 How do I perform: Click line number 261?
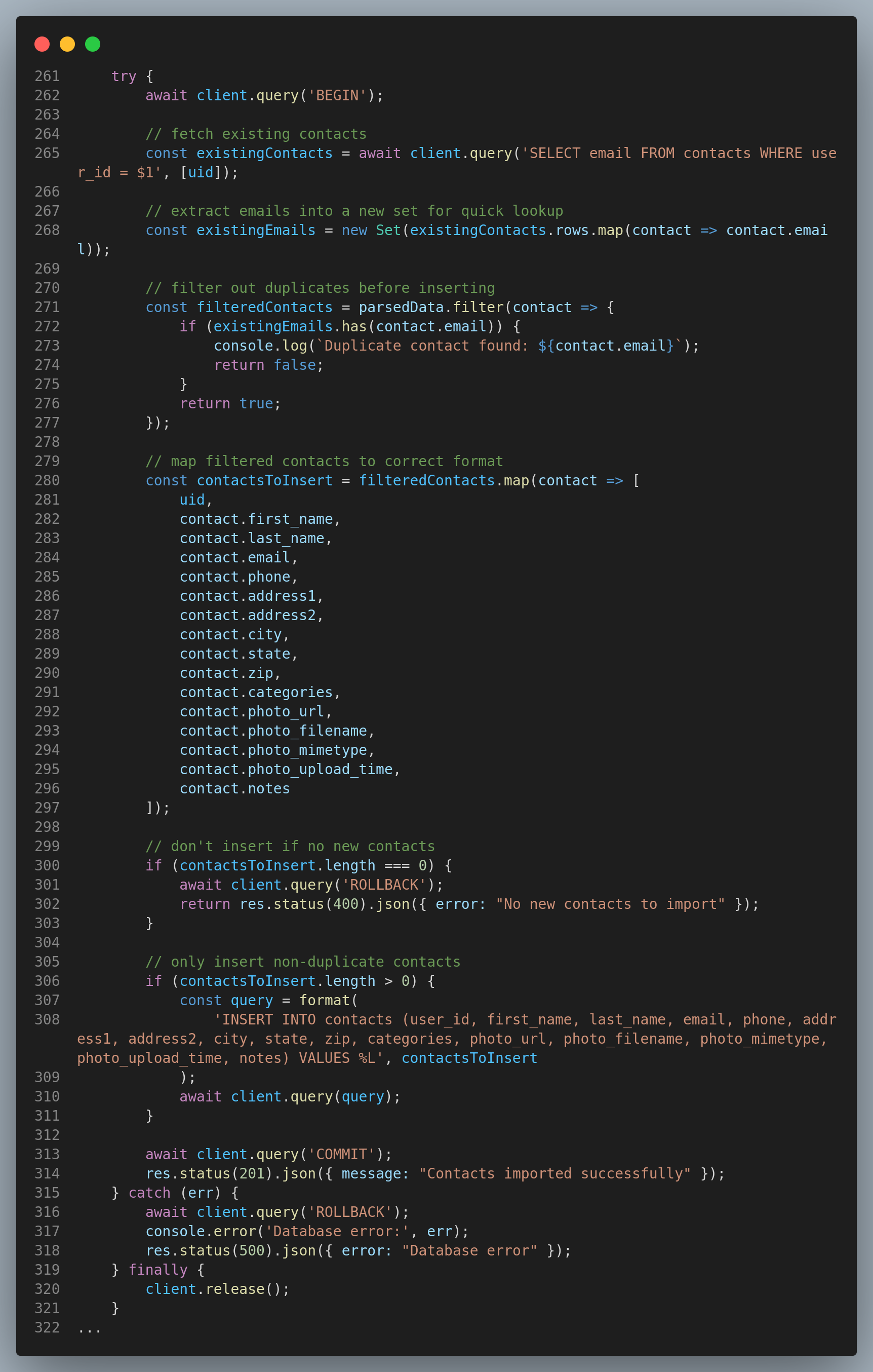coord(47,77)
